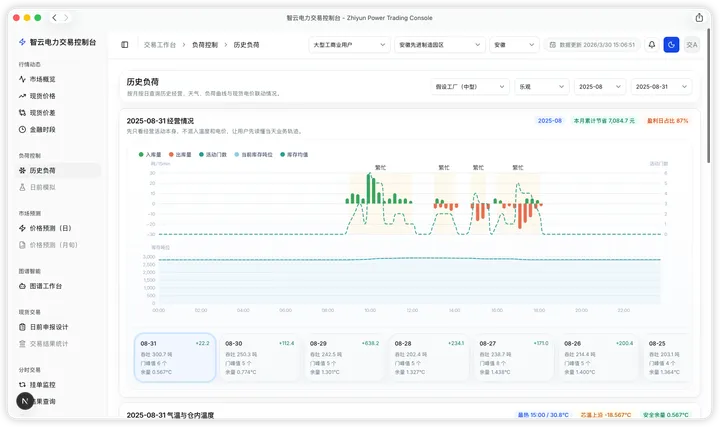720x427 pixels.
Task: Open 现货价格 menu item
Action: [x=58, y=96]
